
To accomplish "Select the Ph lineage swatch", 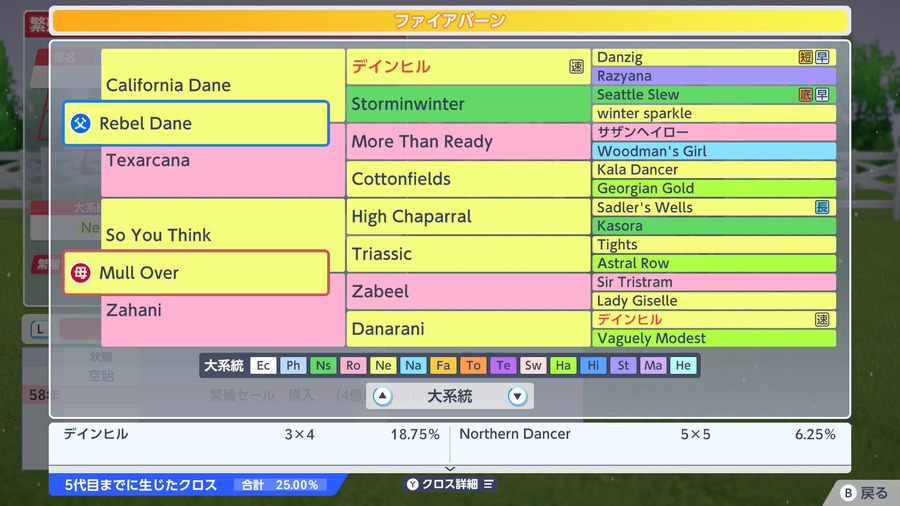I will [293, 365].
